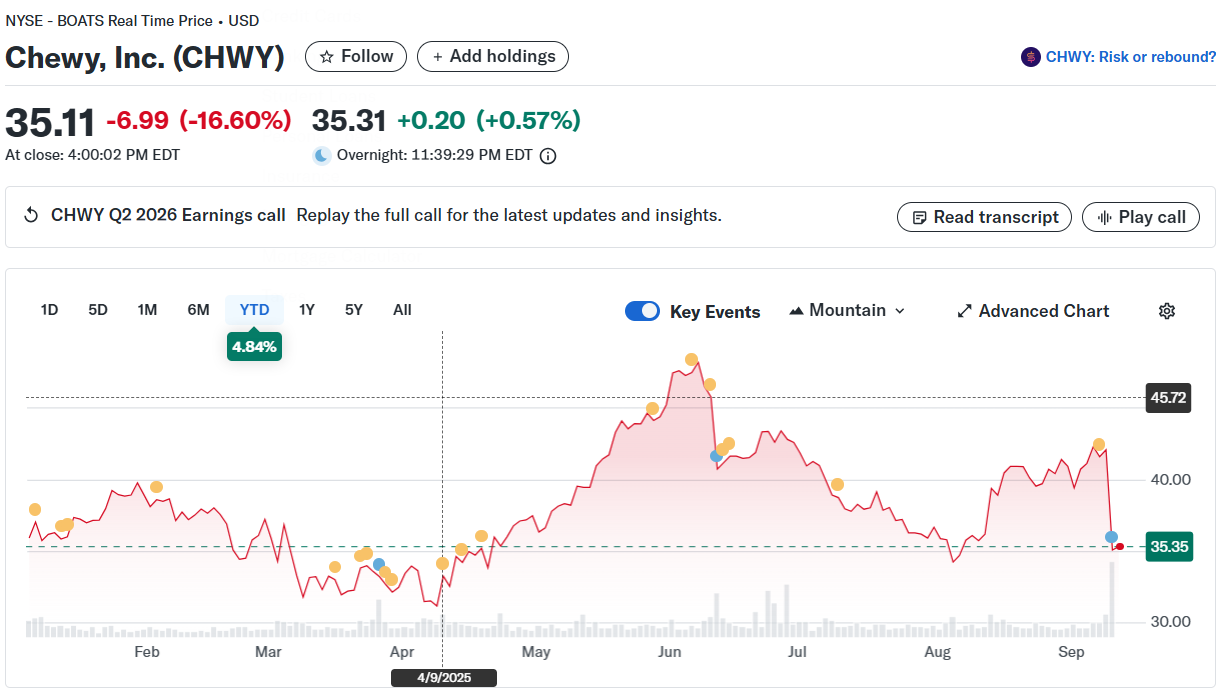Open Advanced Chart view
1221x691 pixels.
point(1033,311)
